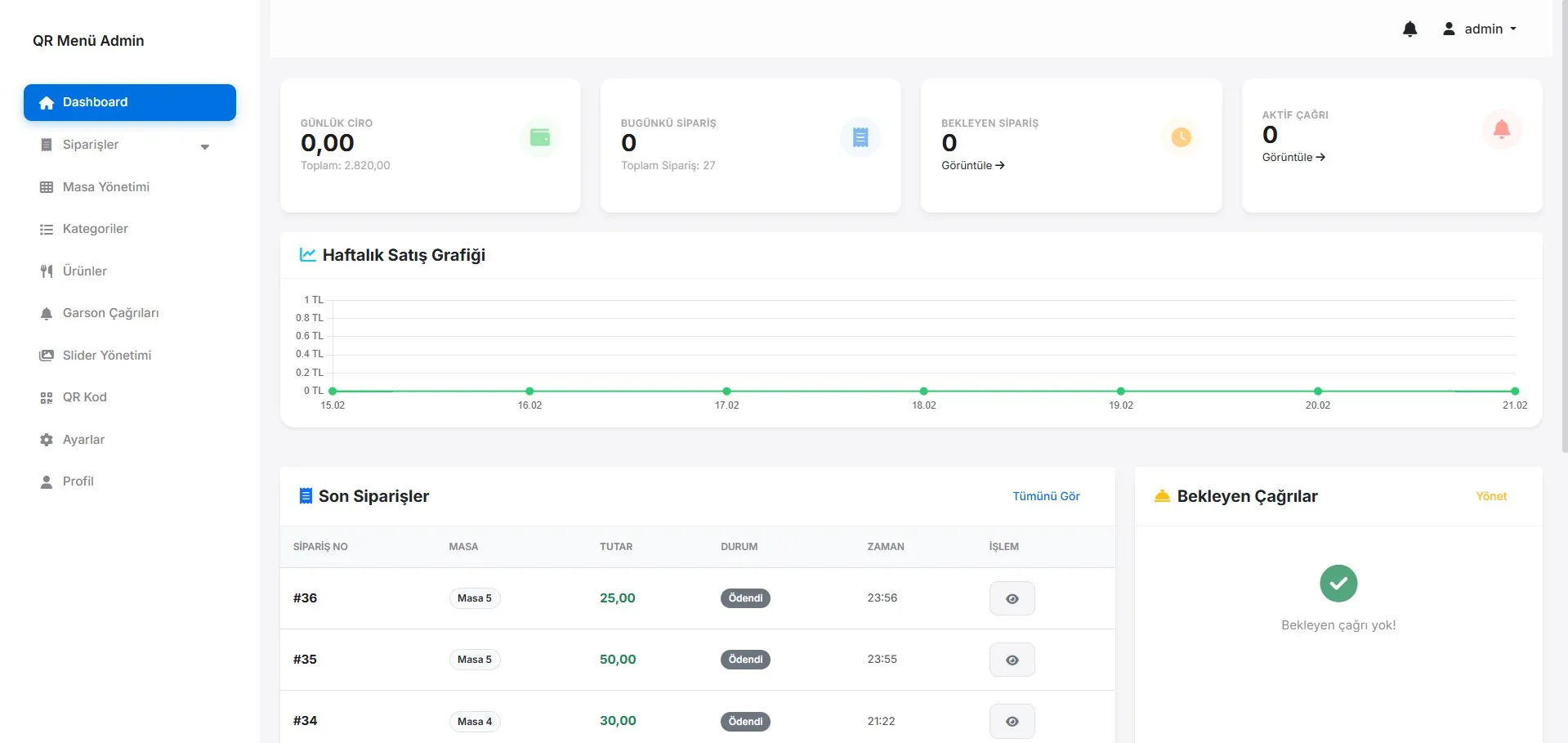Open the admin user dropdown
The height and width of the screenshot is (743, 1568).
[x=1480, y=29]
